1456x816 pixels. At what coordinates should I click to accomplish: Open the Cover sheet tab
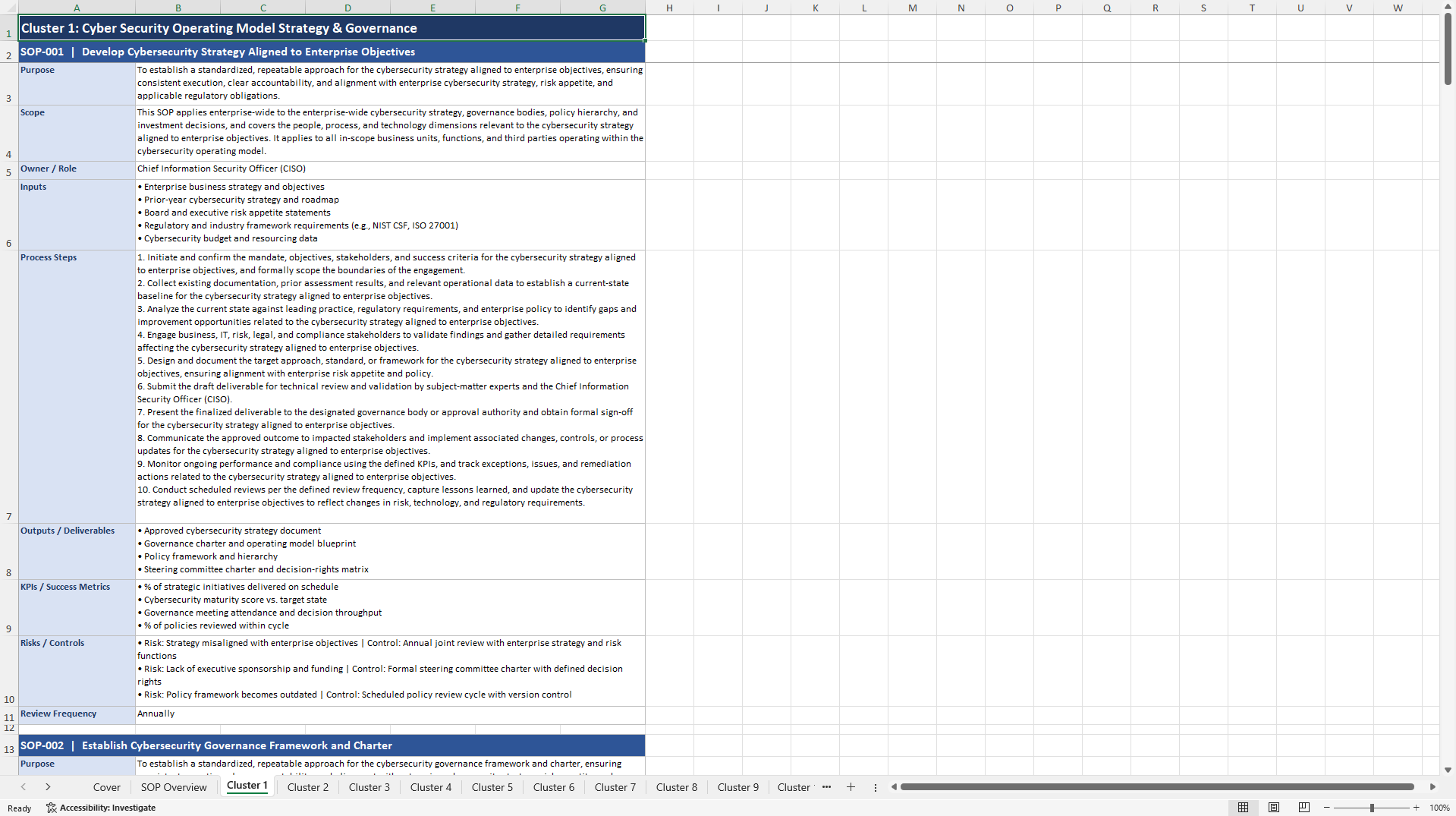click(106, 787)
